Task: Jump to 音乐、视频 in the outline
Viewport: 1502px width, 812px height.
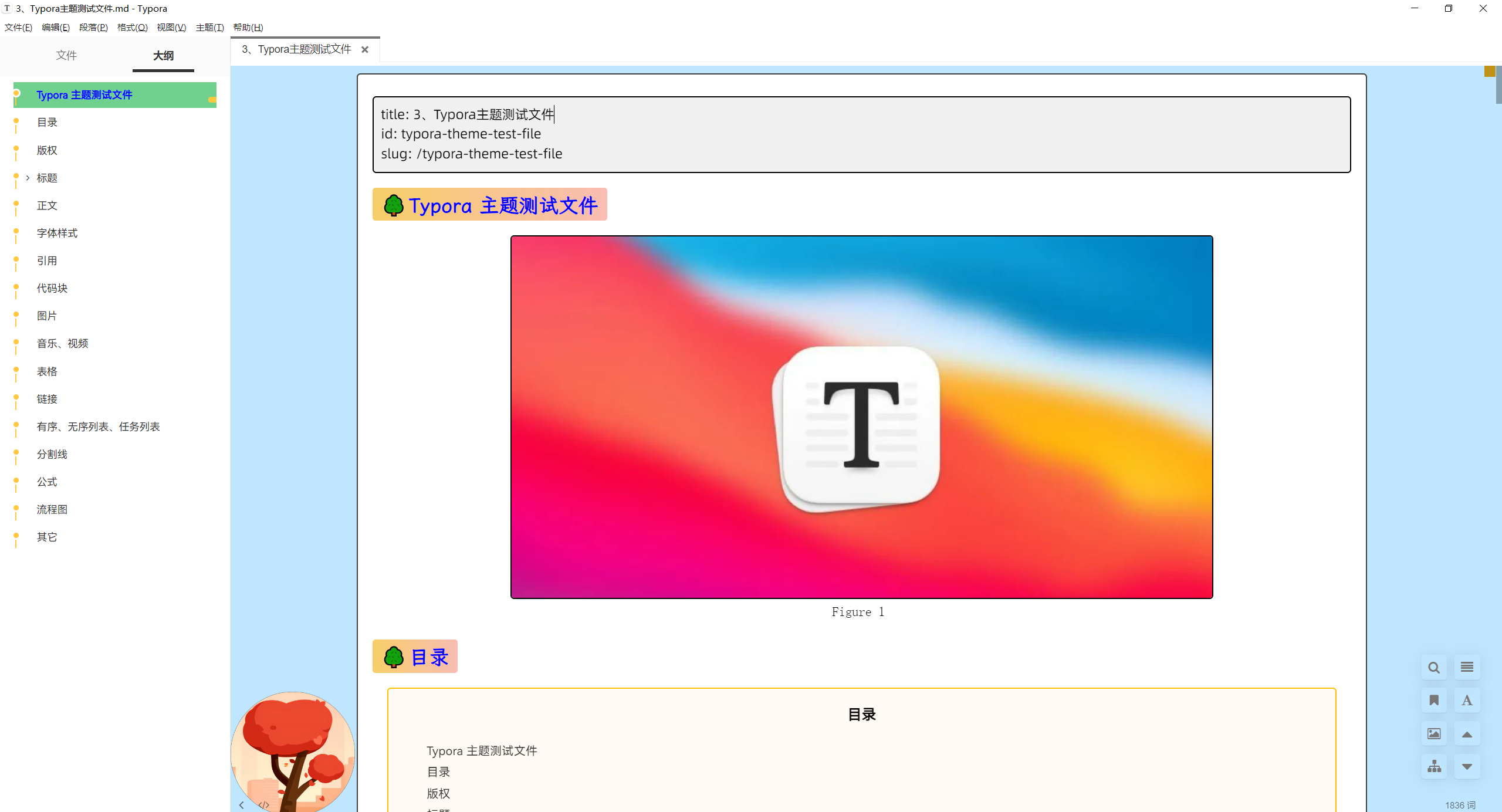Action: point(62,343)
